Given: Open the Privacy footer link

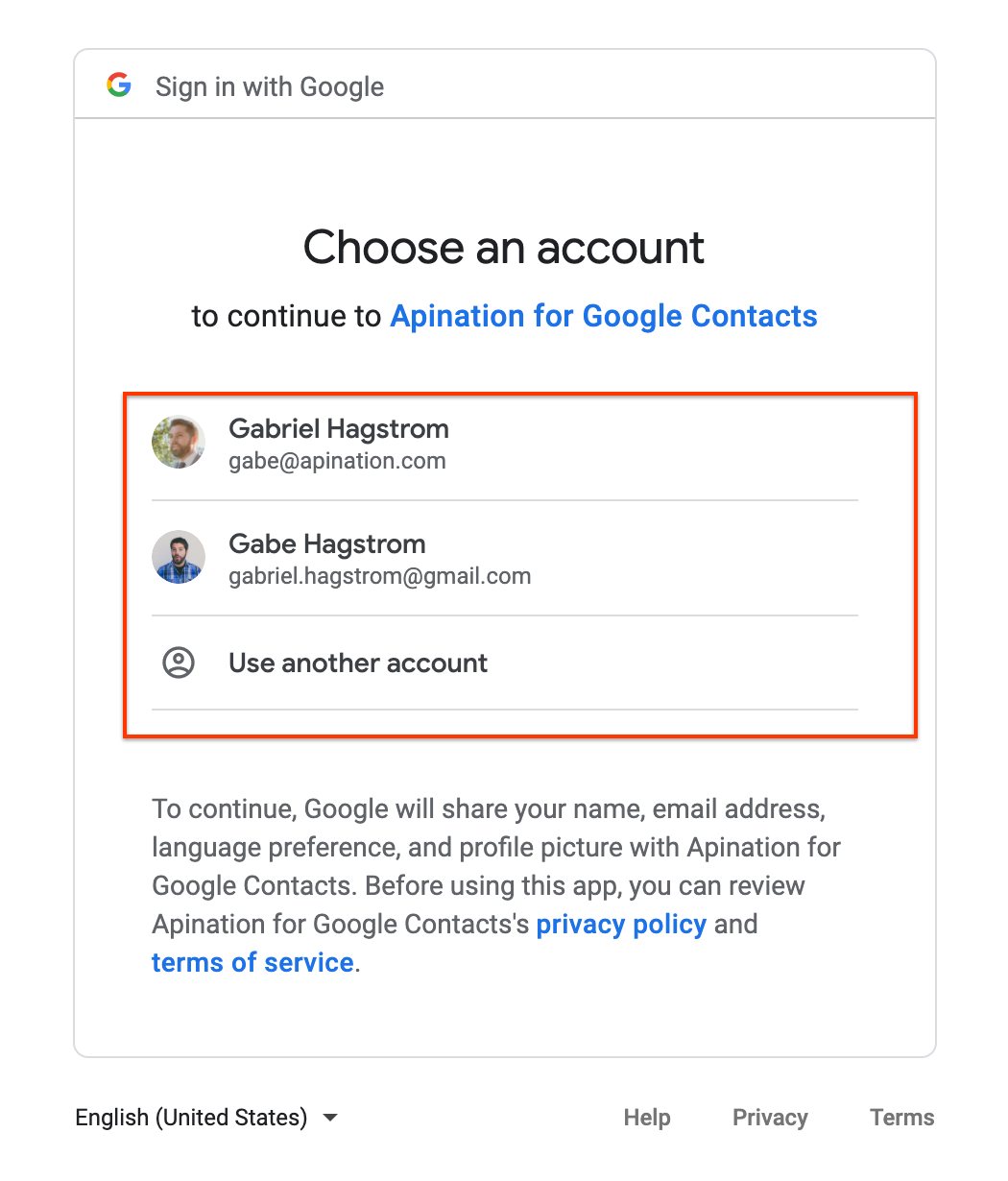Looking at the screenshot, I should (x=770, y=1118).
